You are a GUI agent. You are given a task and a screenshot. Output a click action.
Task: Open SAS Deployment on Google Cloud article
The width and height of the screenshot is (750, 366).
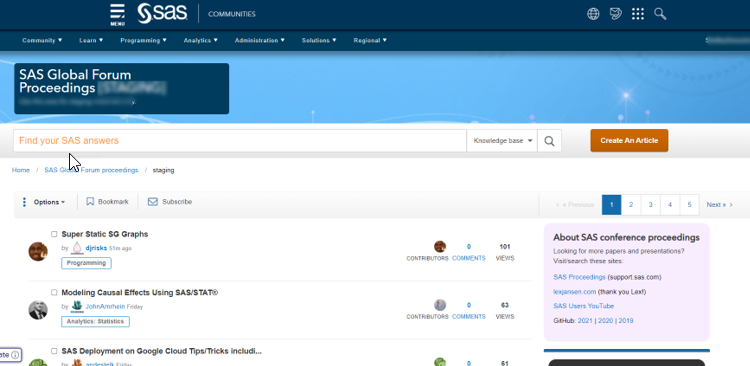pyautogui.click(x=162, y=351)
